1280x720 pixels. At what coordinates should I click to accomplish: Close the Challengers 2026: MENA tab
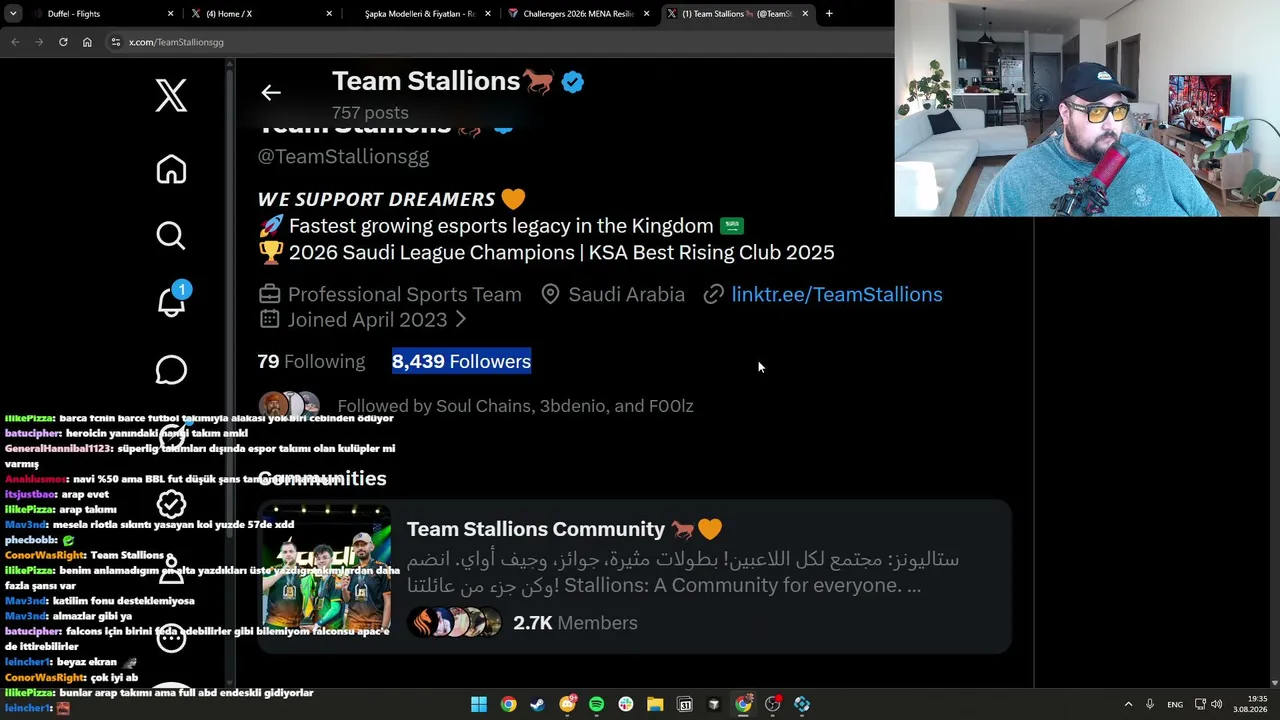point(646,14)
